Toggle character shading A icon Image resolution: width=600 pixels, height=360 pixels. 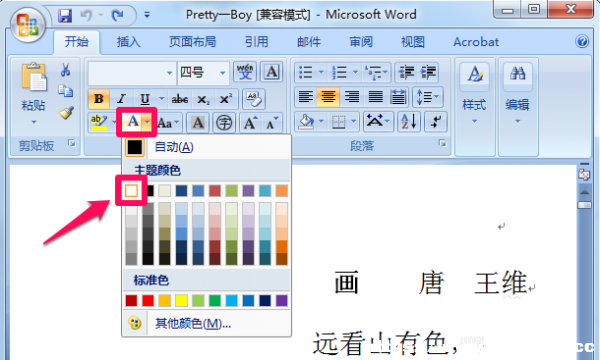point(197,123)
